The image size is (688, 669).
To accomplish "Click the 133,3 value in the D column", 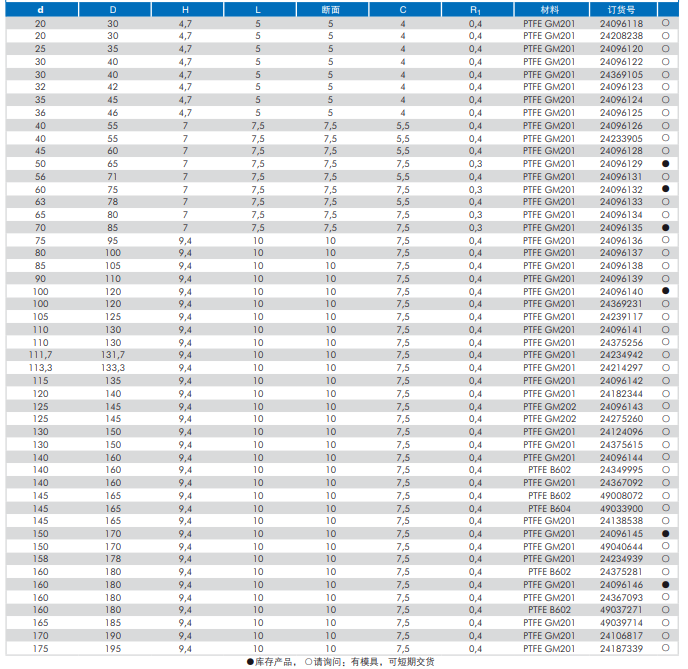I will [x=113, y=368].
